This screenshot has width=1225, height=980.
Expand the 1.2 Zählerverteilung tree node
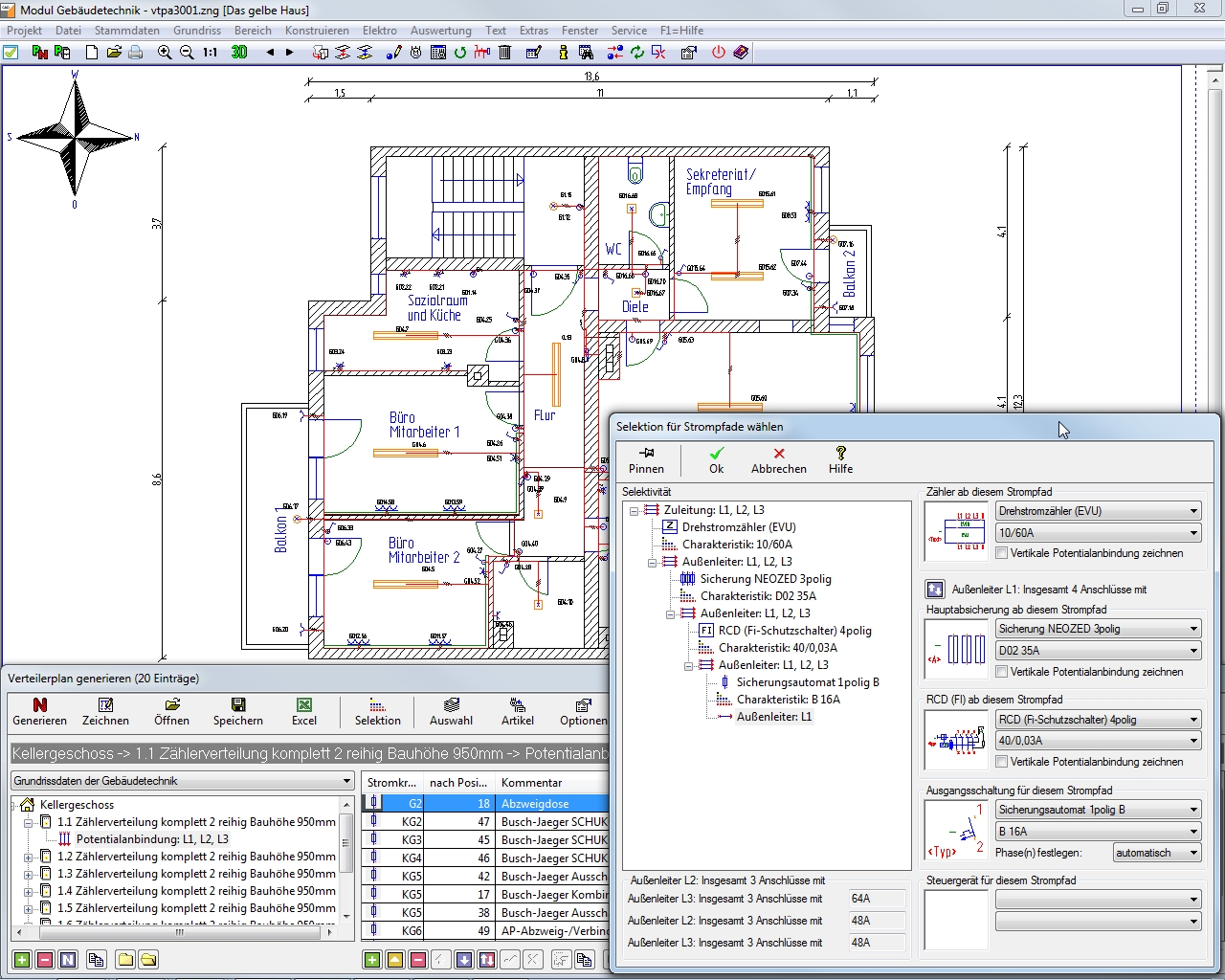(29, 857)
